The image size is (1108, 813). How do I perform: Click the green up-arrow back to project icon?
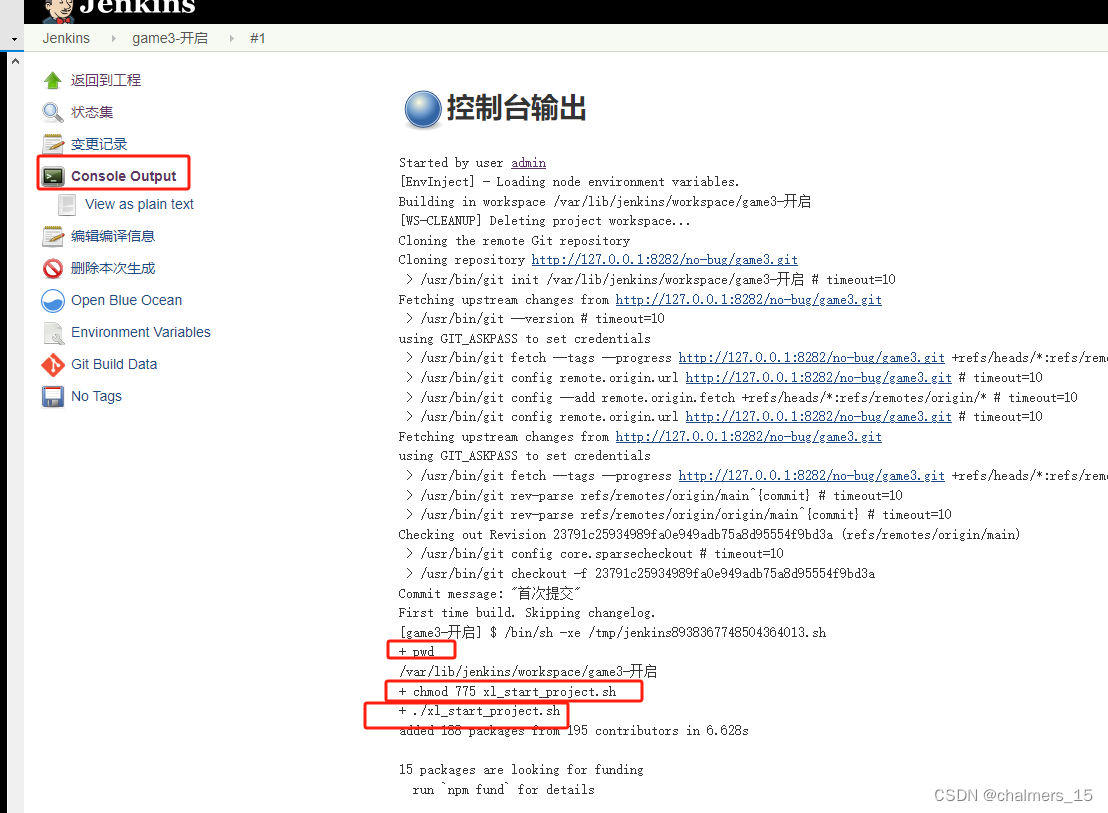click(52, 81)
